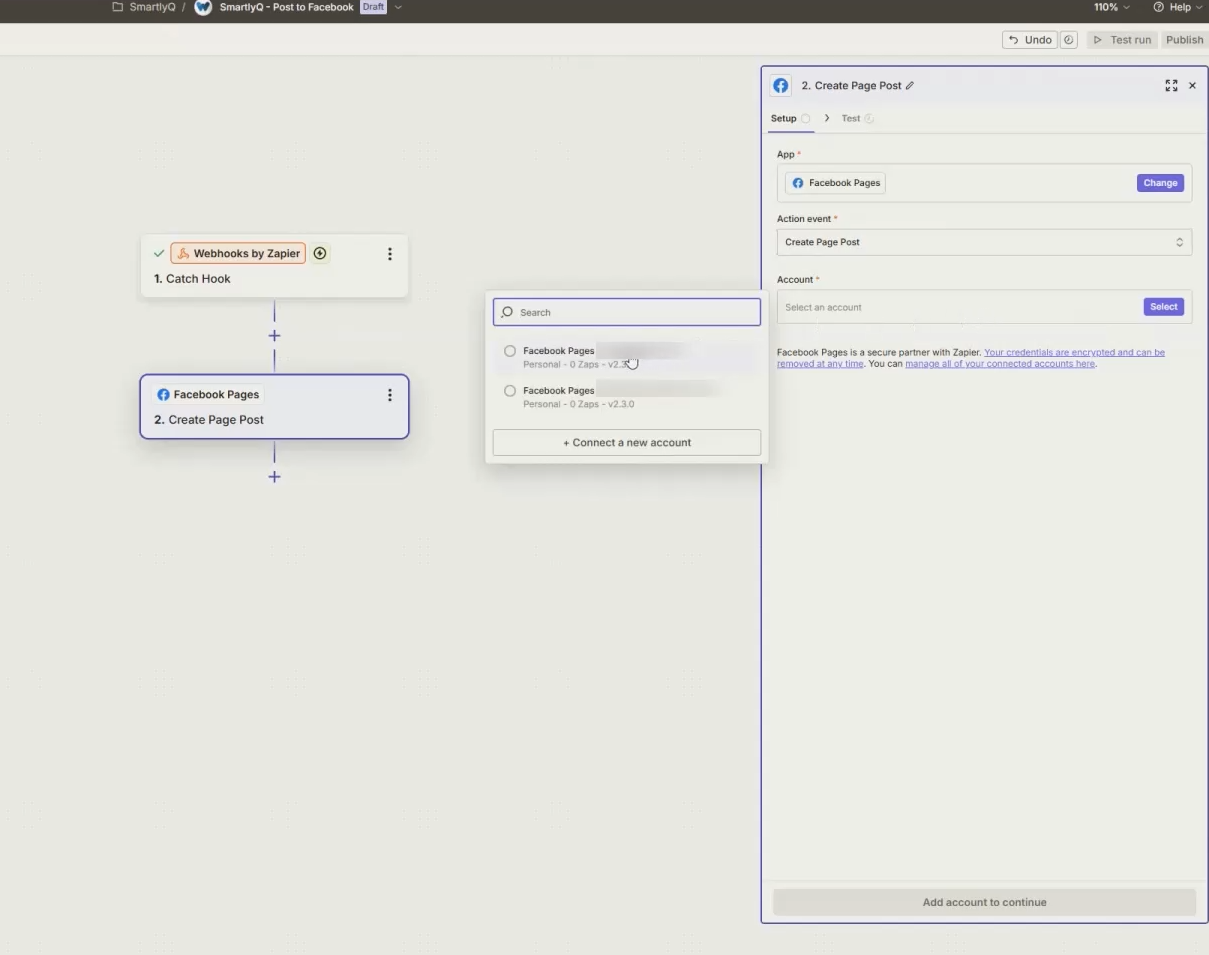
Task: Click the search magnifier icon in account popup
Action: 507,312
